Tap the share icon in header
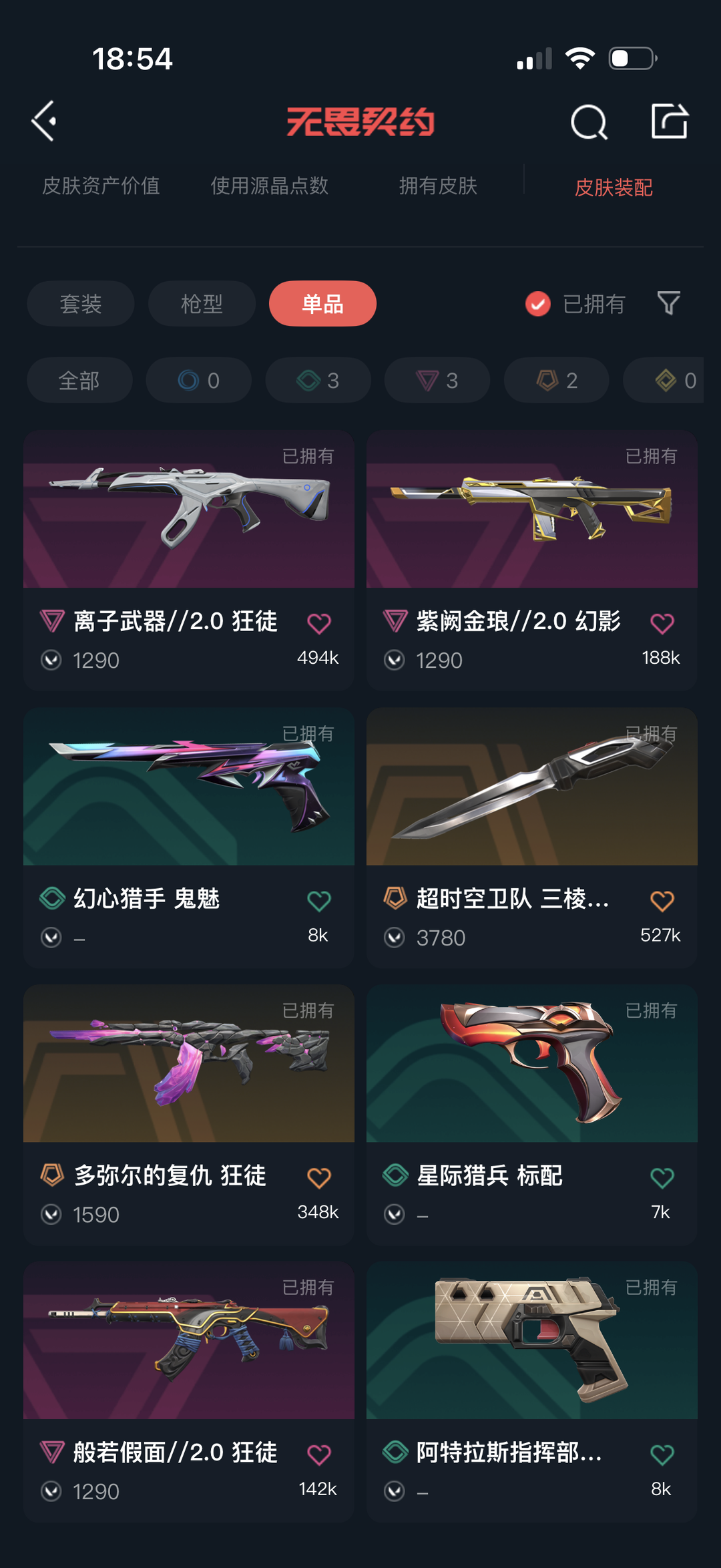The width and height of the screenshot is (721, 1568). 670,121
